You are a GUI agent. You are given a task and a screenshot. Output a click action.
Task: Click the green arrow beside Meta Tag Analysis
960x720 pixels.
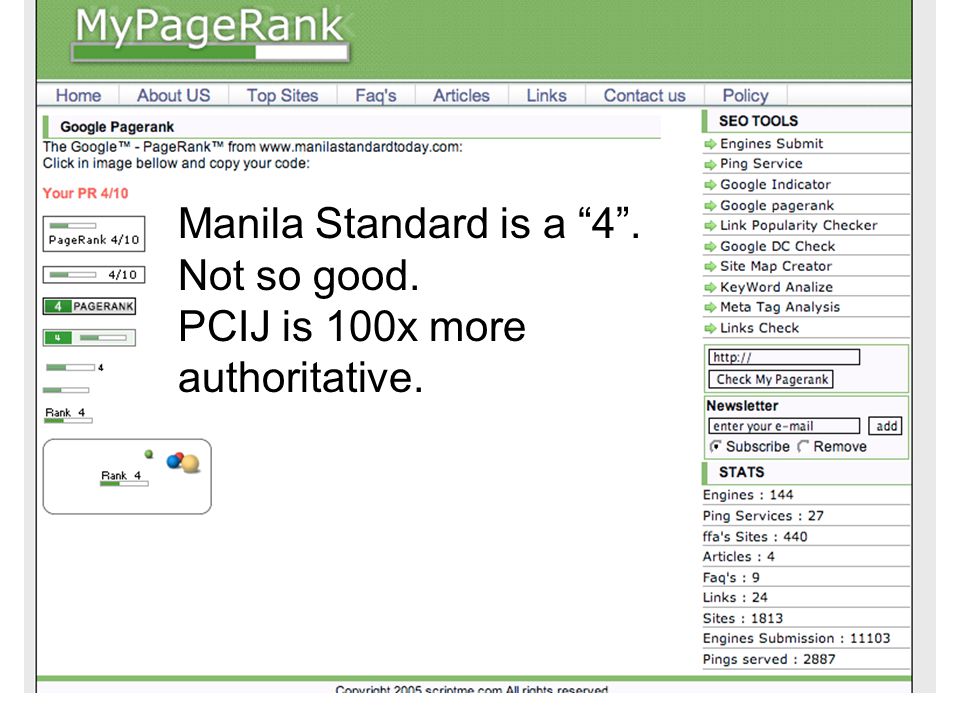[x=710, y=308]
